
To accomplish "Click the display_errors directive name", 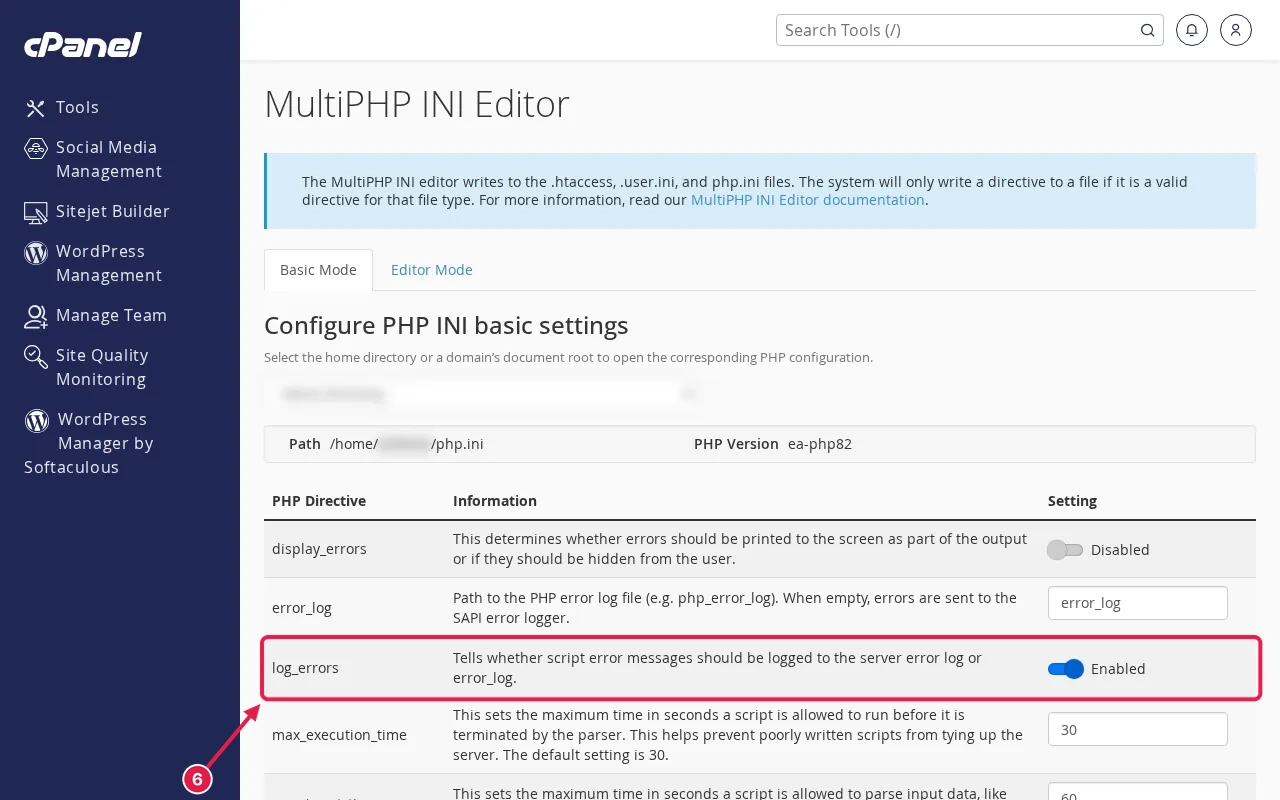I will [319, 549].
